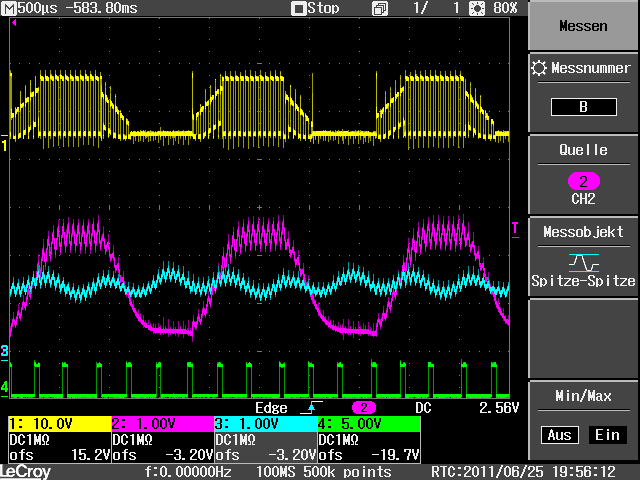Image resolution: width=640 pixels, height=480 pixels.
Task: Set Min/Max to Aus
Action: point(559,435)
